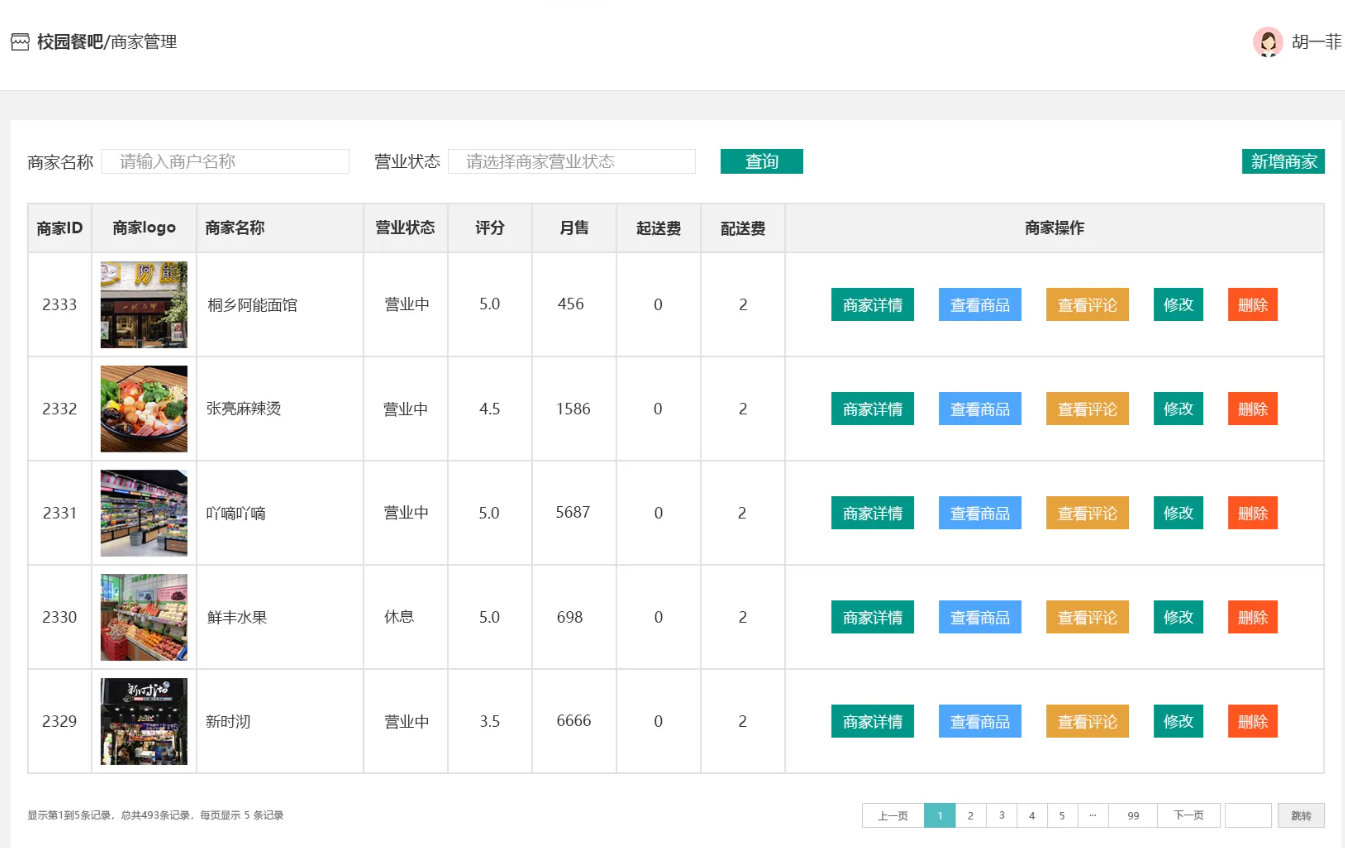Click the 查询 button
Image resolution: width=1345 pixels, height=848 pixels.
[762, 161]
